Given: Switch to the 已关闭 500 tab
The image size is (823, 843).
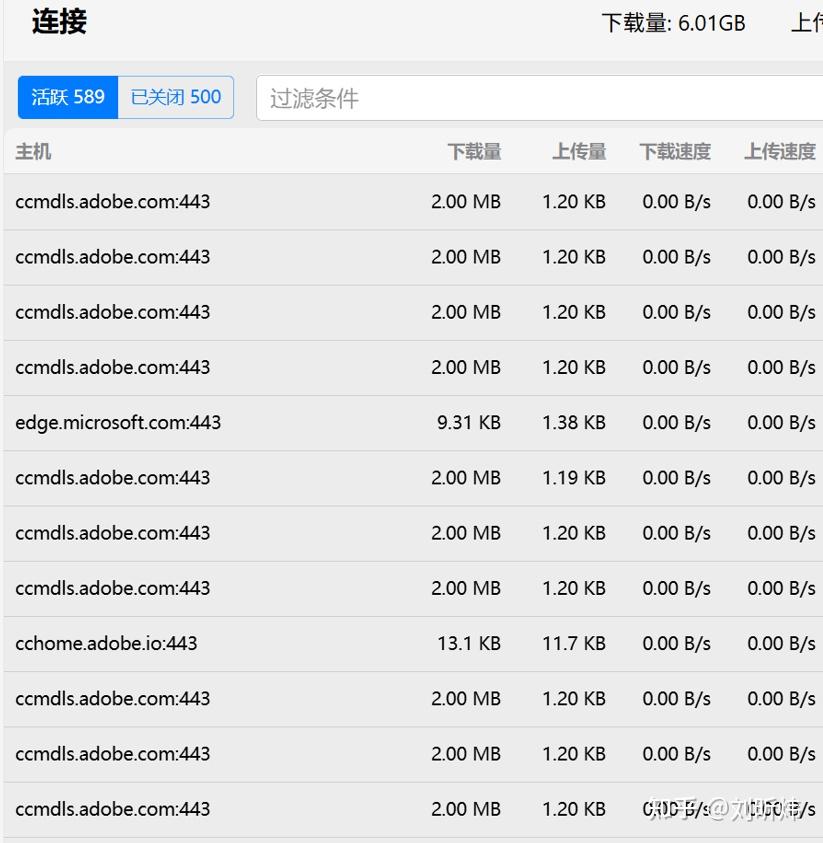Looking at the screenshot, I should 176,97.
